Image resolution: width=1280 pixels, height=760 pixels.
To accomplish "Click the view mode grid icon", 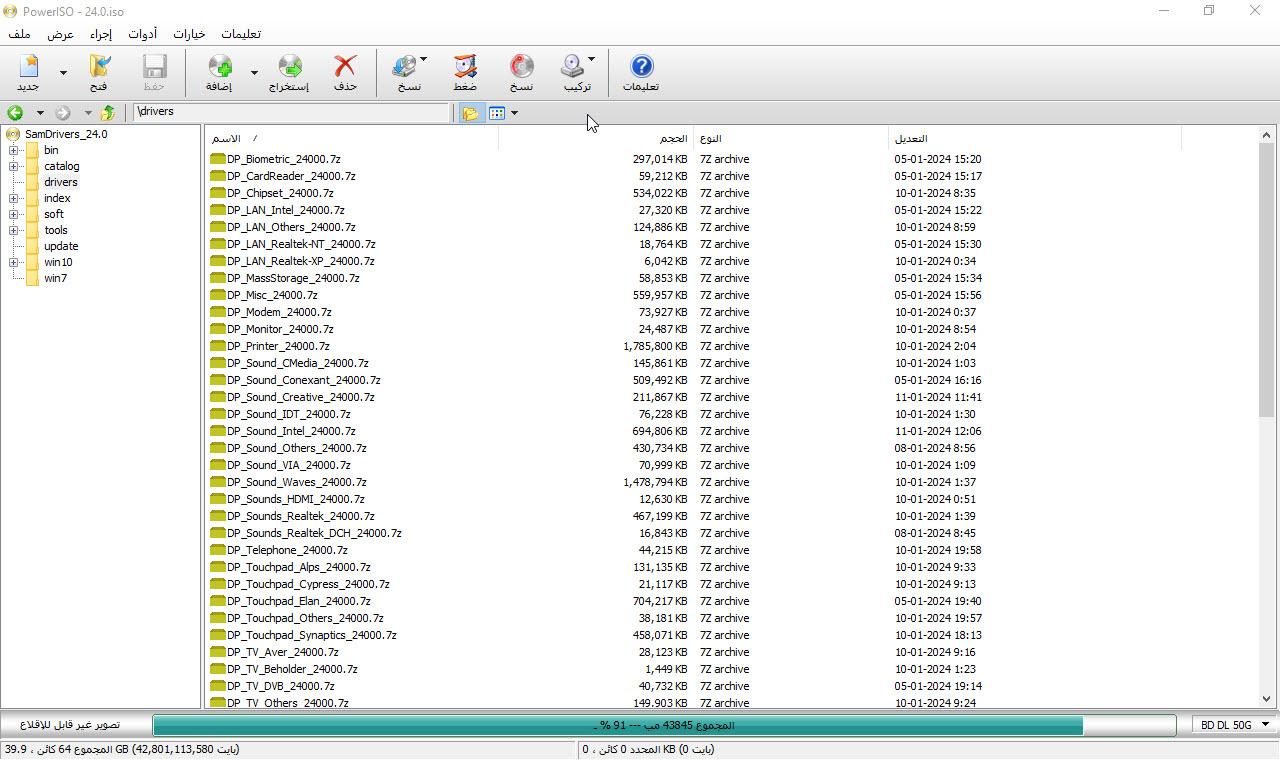I will (x=497, y=113).
